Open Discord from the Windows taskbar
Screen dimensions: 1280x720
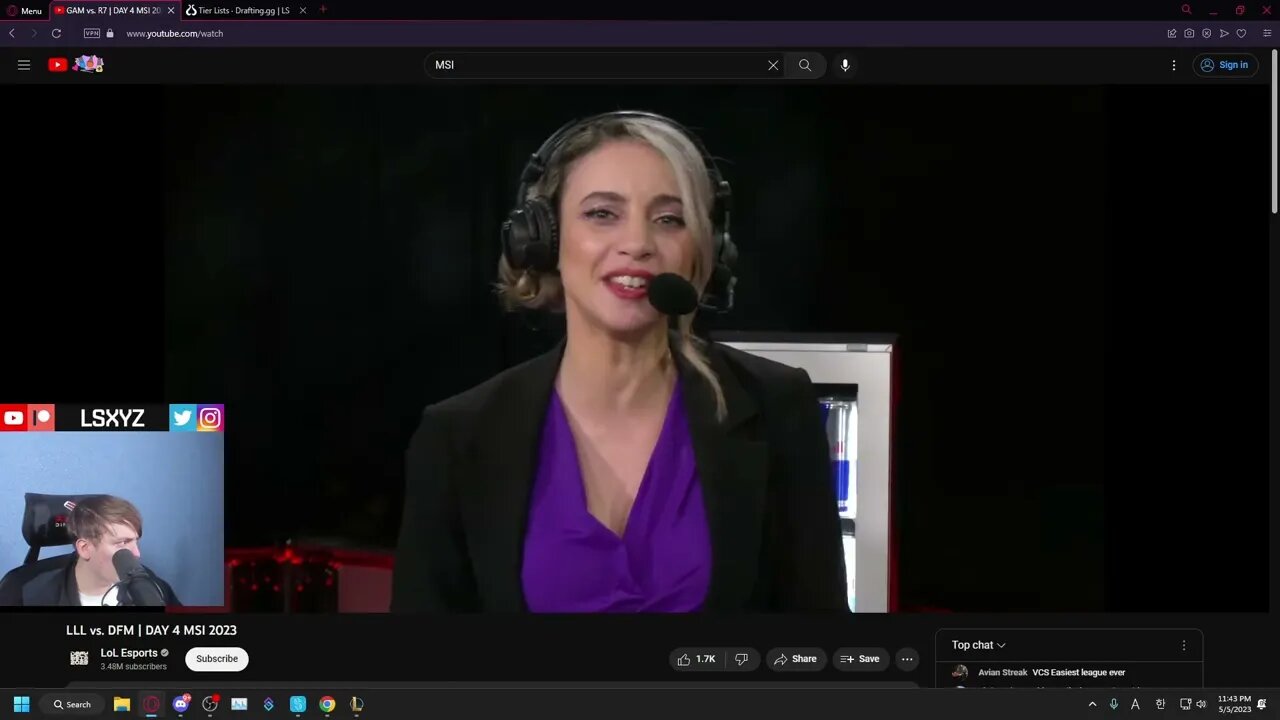coord(181,704)
